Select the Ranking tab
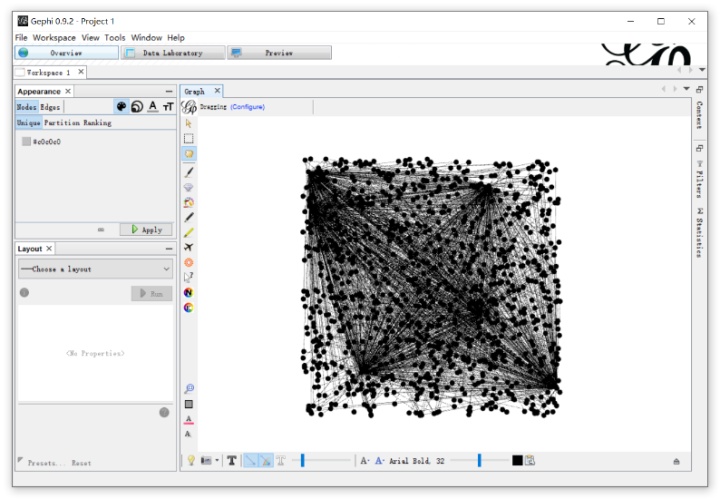Image resolution: width=720 pixels, height=499 pixels. click(97, 123)
